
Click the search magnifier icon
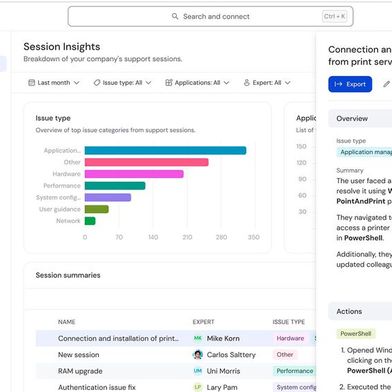(x=175, y=16)
